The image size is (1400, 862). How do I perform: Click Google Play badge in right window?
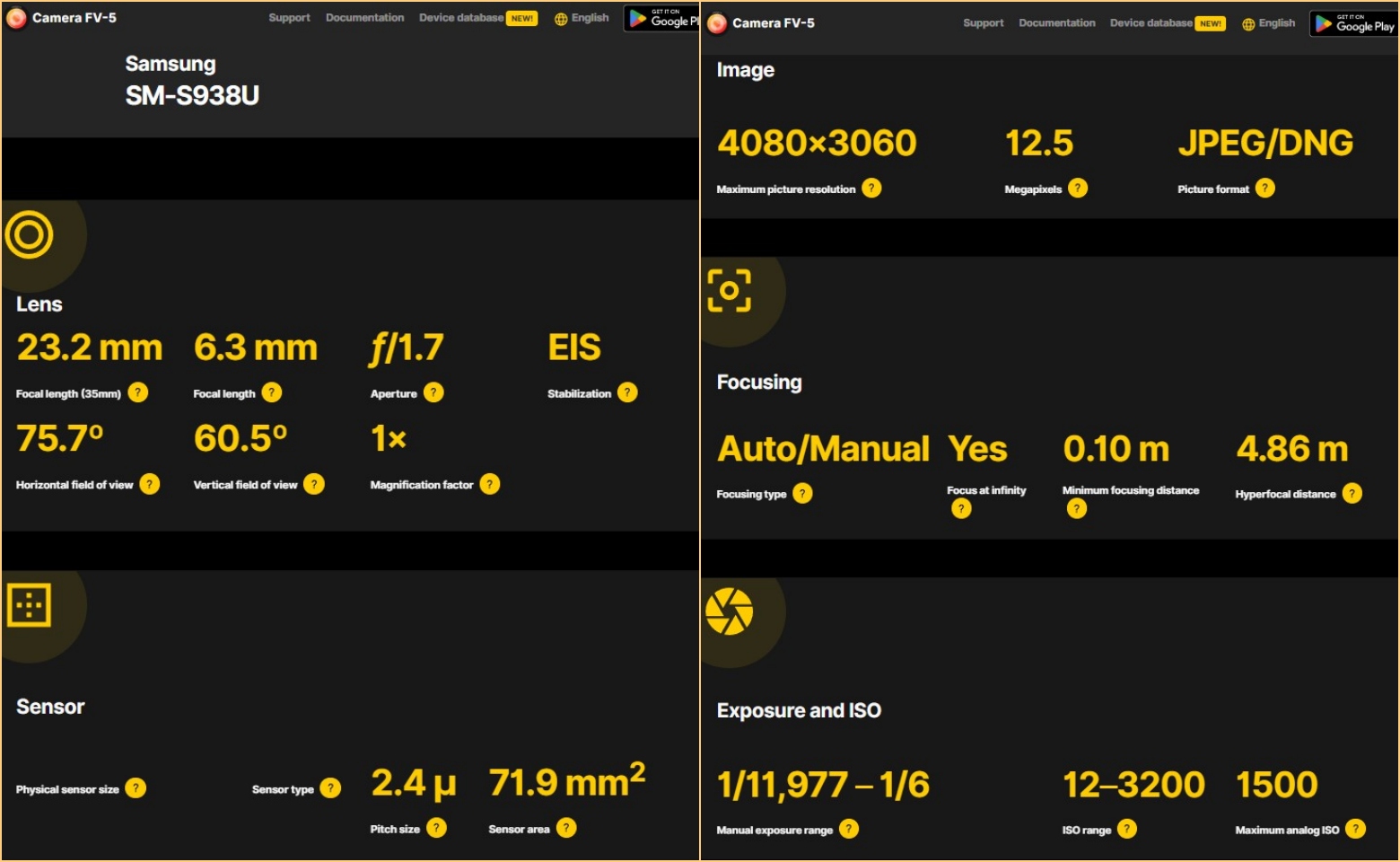[1354, 23]
